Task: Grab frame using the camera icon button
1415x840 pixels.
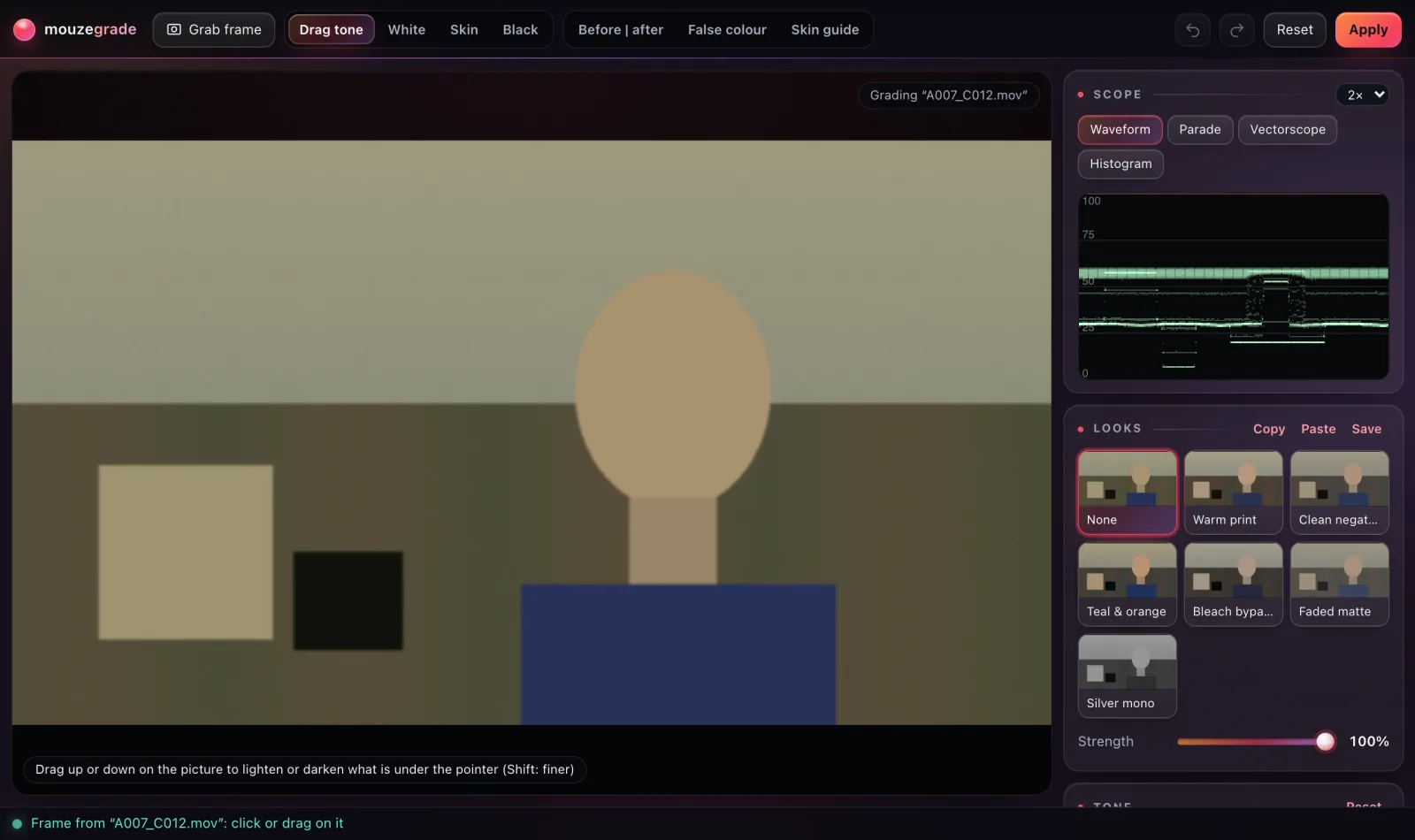Action: tap(214, 30)
